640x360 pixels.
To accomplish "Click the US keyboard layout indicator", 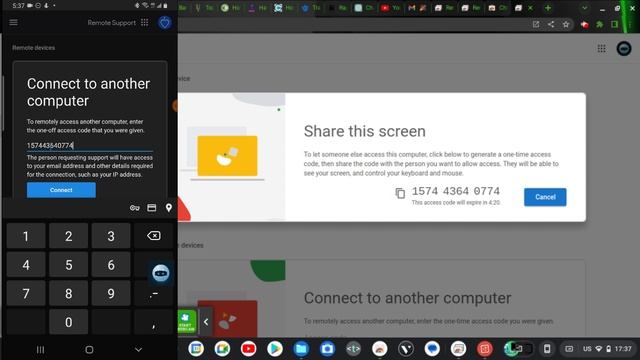I will 587,349.
